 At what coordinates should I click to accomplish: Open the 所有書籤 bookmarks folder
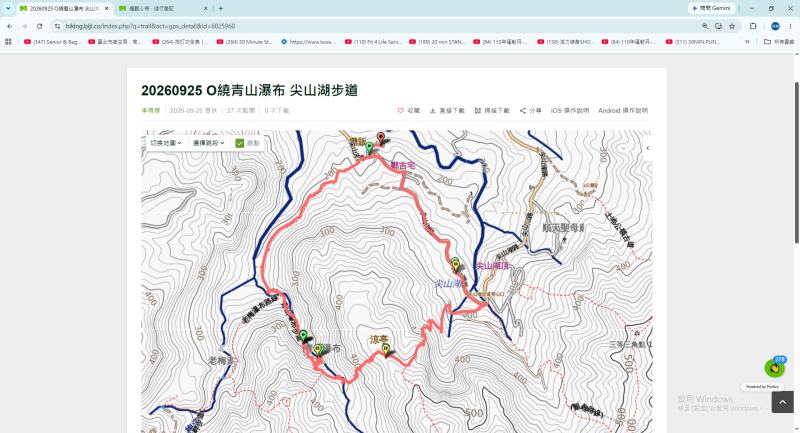point(779,42)
